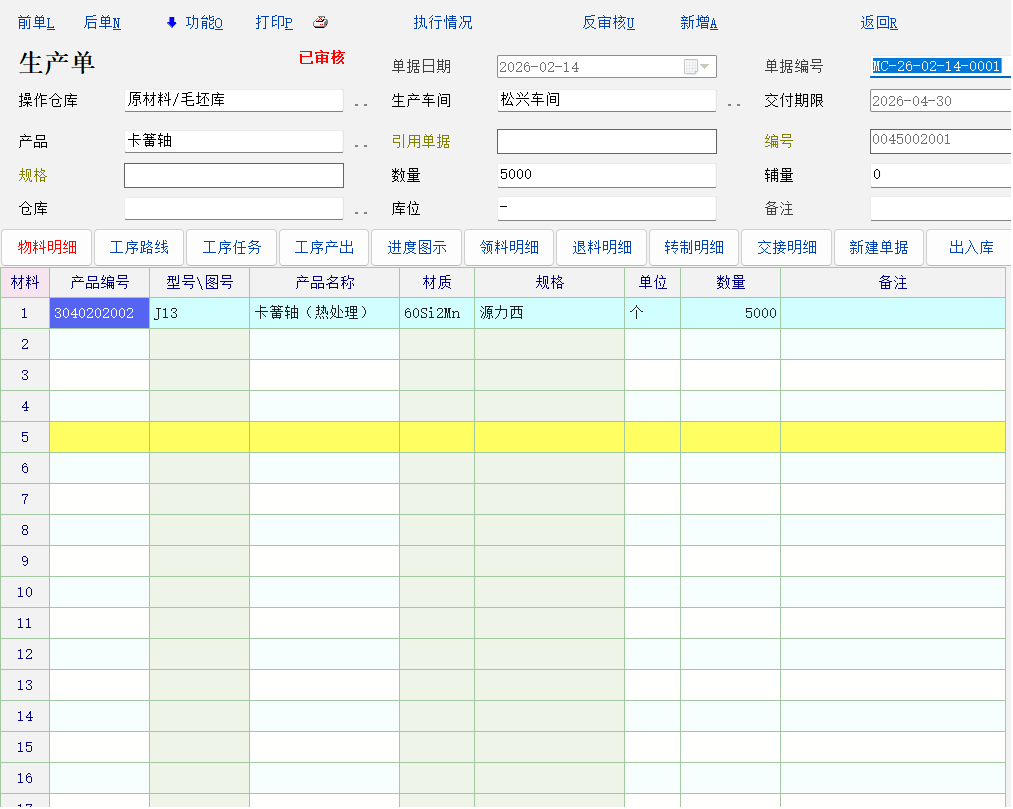Open lookup dots beside 仓库 field
The image size is (1013, 809).
click(361, 212)
